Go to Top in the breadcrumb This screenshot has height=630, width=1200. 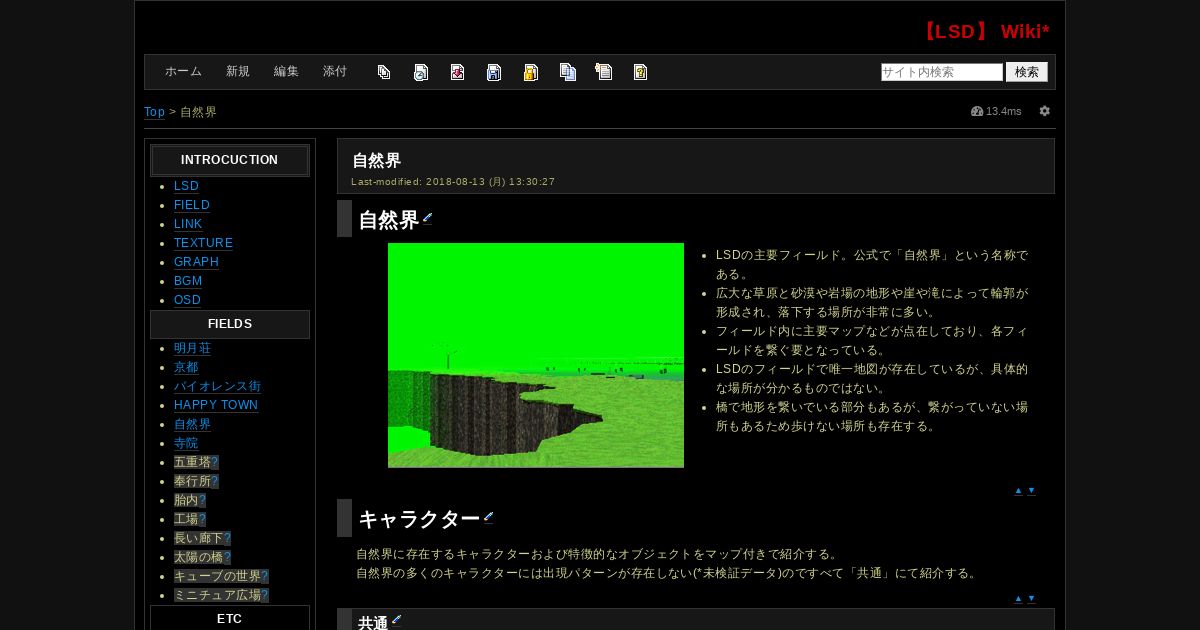154,112
